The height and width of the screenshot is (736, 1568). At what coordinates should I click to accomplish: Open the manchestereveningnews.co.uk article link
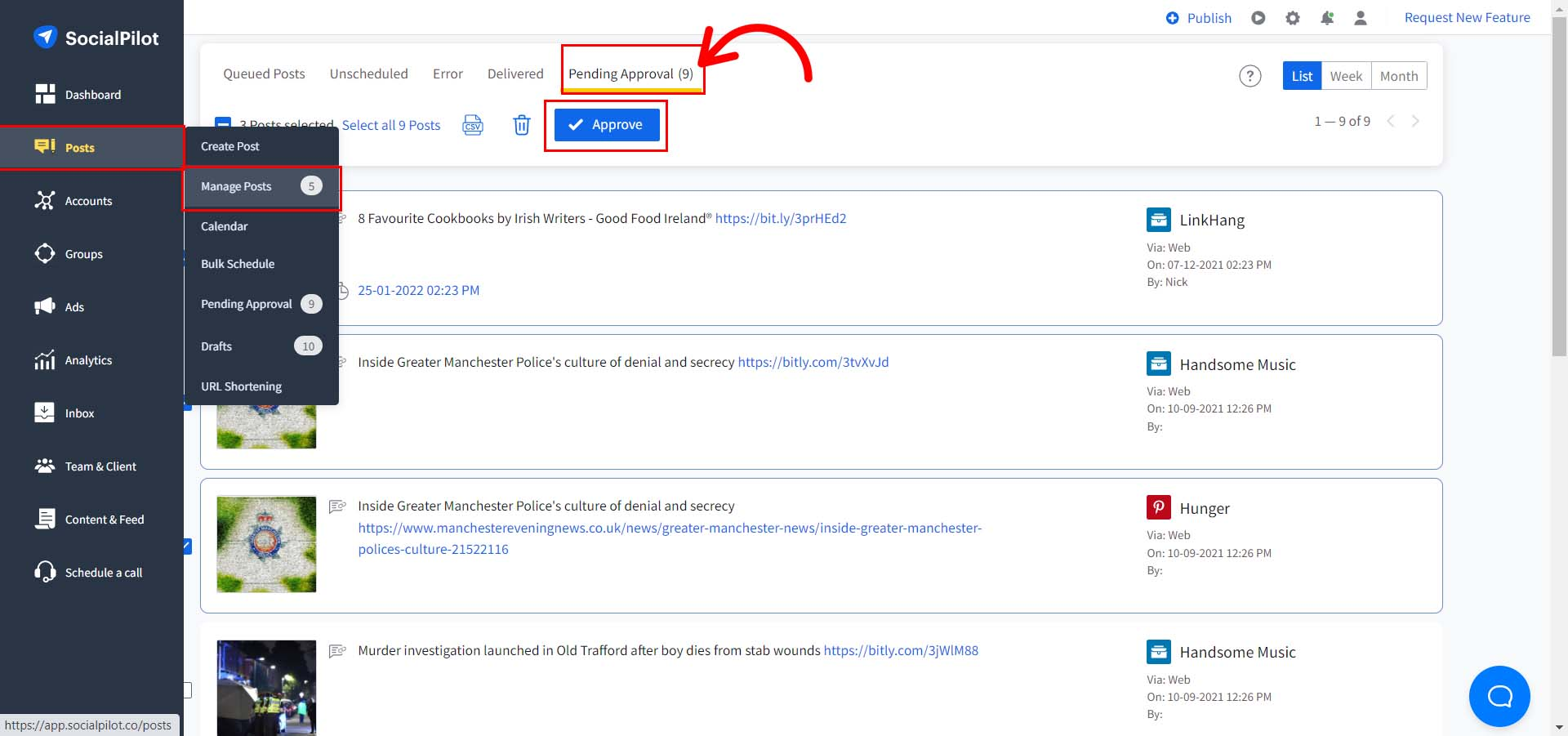tap(670, 538)
